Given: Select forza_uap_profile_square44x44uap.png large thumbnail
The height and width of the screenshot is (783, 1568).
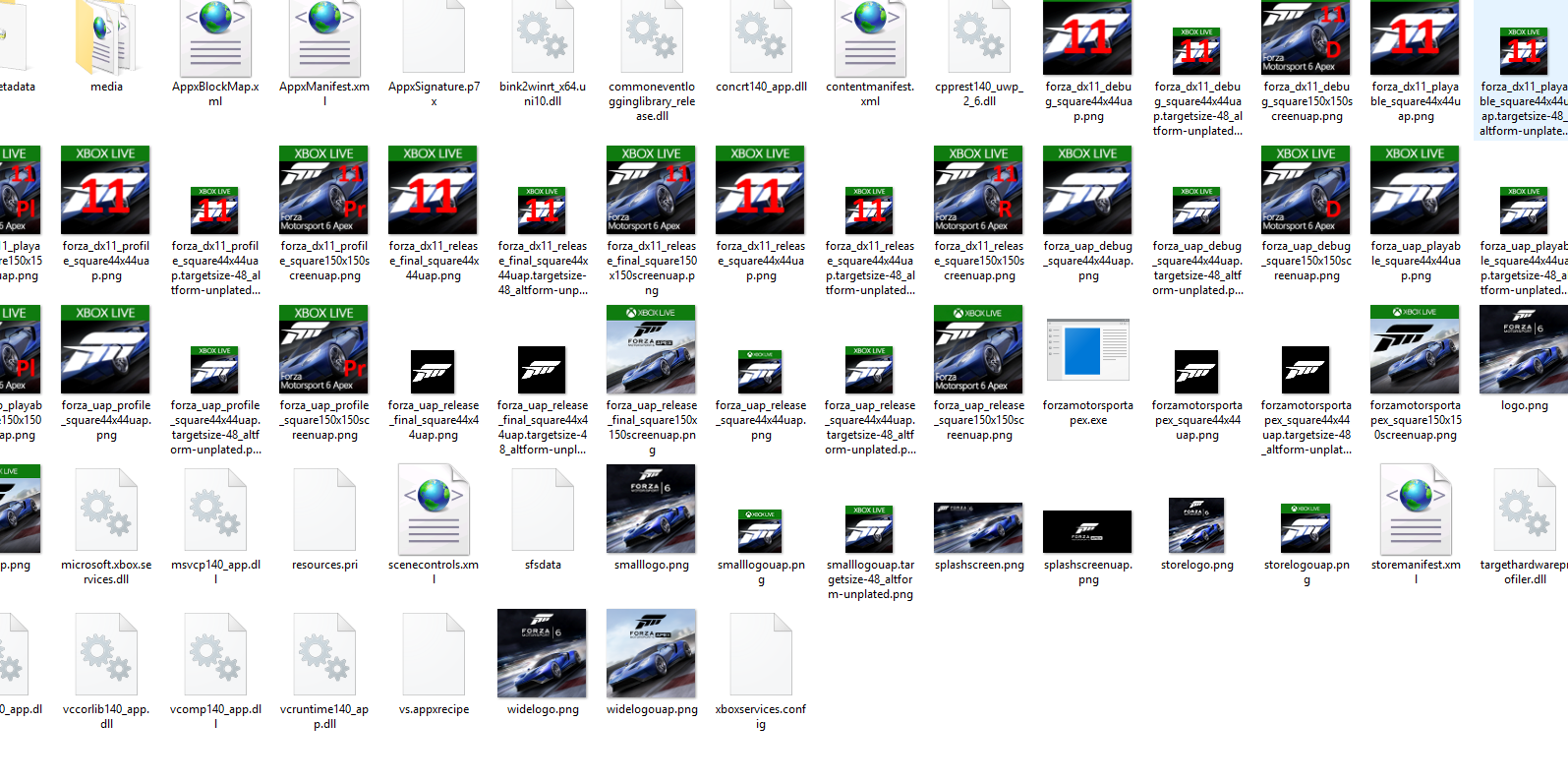Looking at the screenshot, I should [106, 350].
